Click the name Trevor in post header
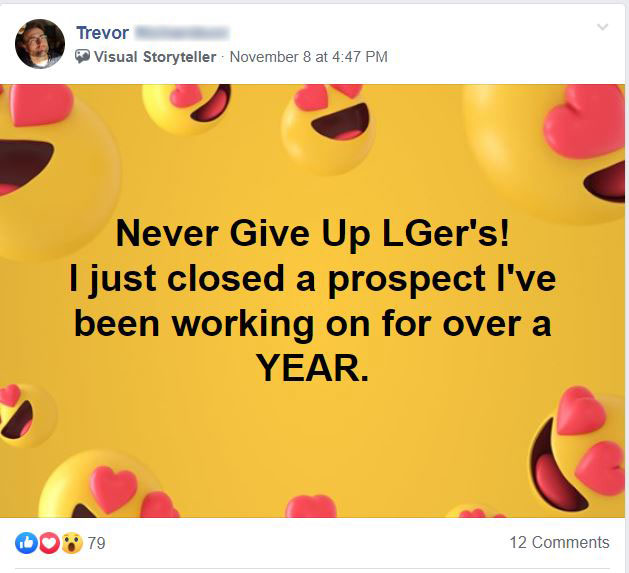 click(102, 33)
